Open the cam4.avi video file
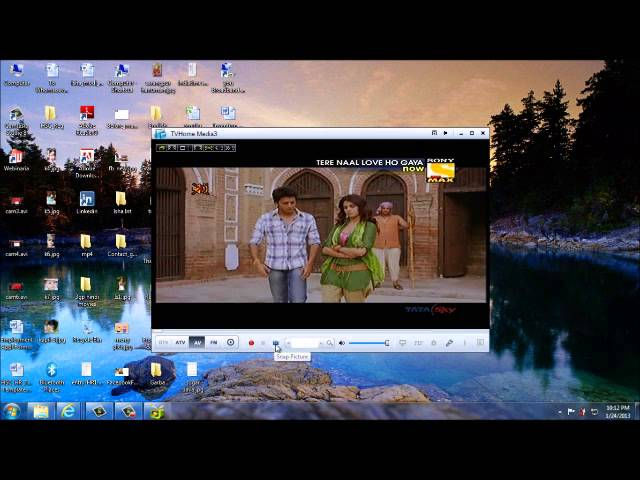The width and height of the screenshot is (640, 480). 16,248
